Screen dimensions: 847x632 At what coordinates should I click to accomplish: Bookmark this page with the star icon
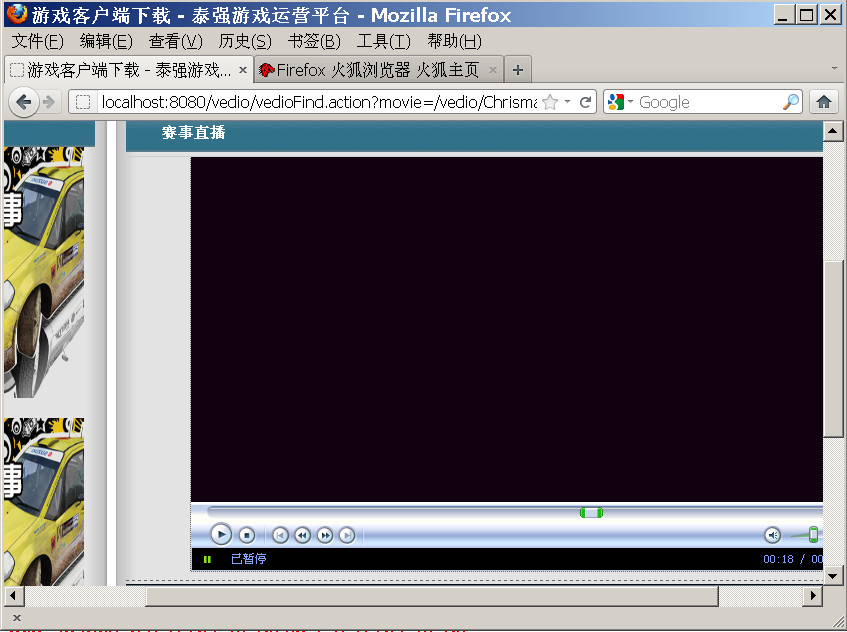click(x=550, y=102)
